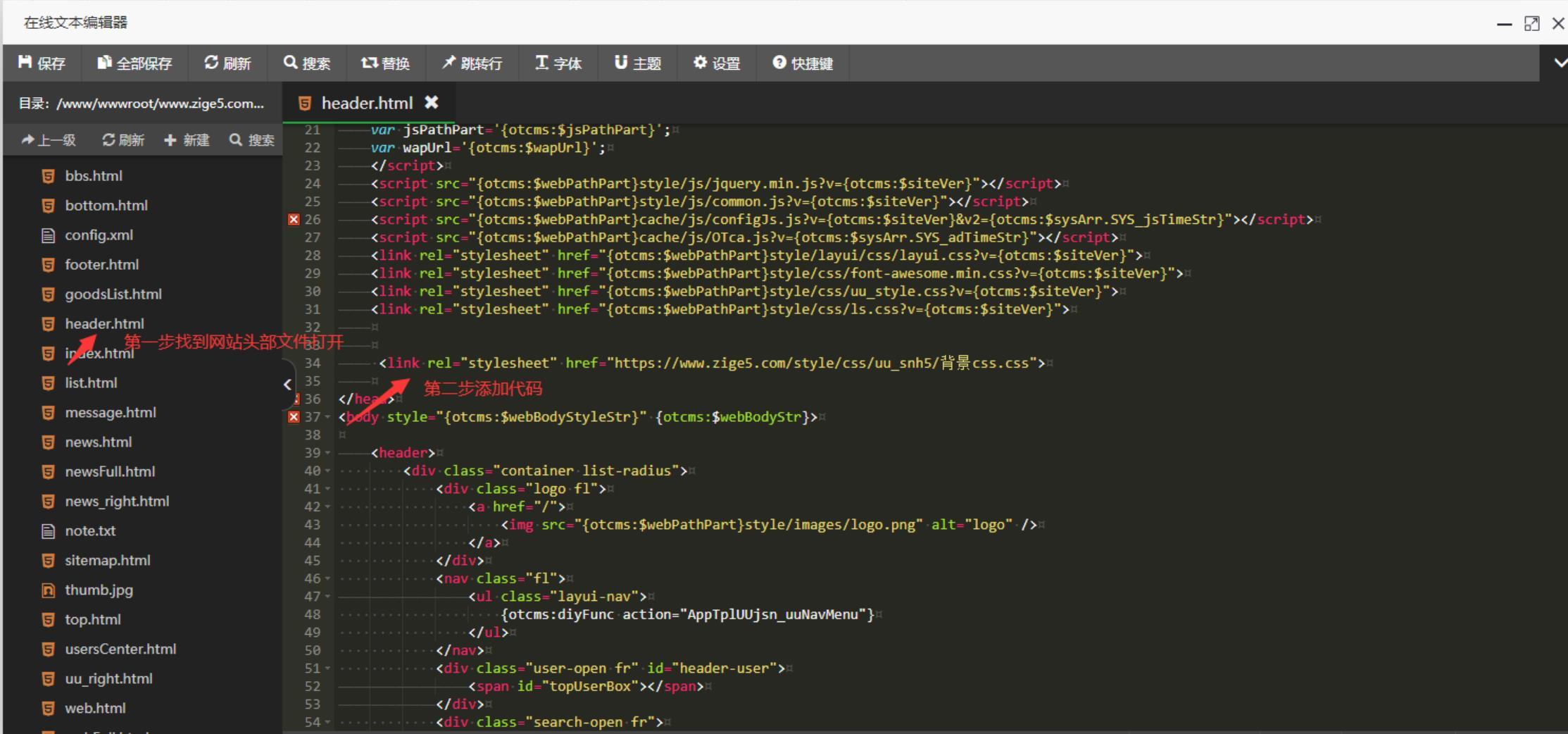Click the 保存 save button
This screenshot has height=734, width=1568.
pyautogui.click(x=42, y=63)
